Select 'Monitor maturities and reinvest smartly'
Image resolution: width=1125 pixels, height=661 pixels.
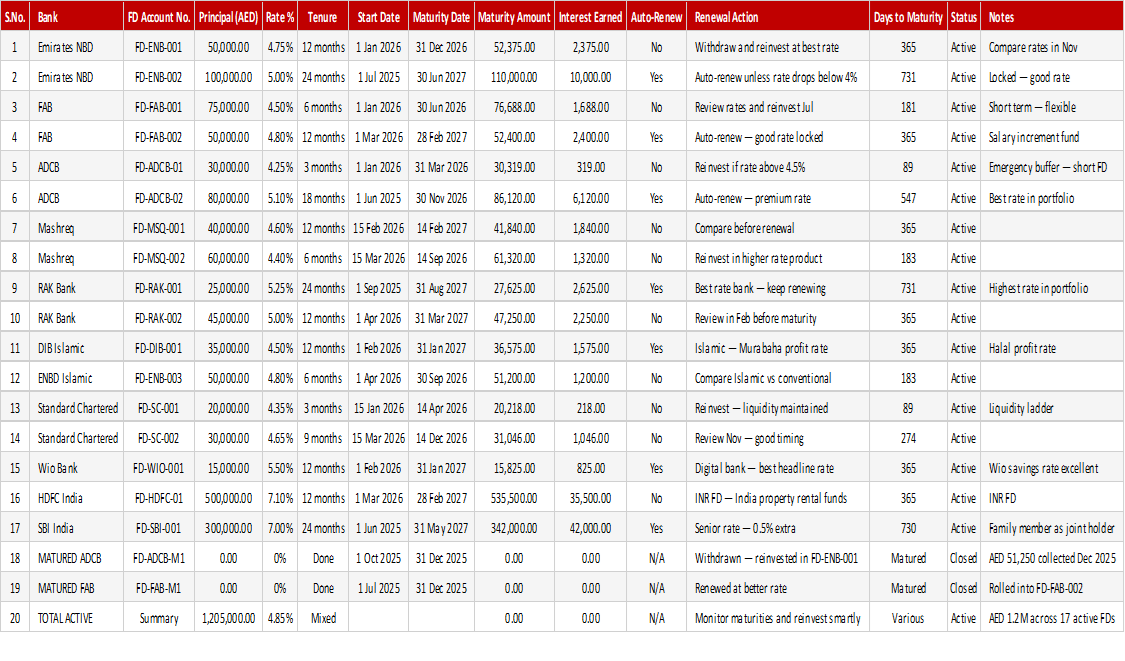pyautogui.click(x=777, y=619)
